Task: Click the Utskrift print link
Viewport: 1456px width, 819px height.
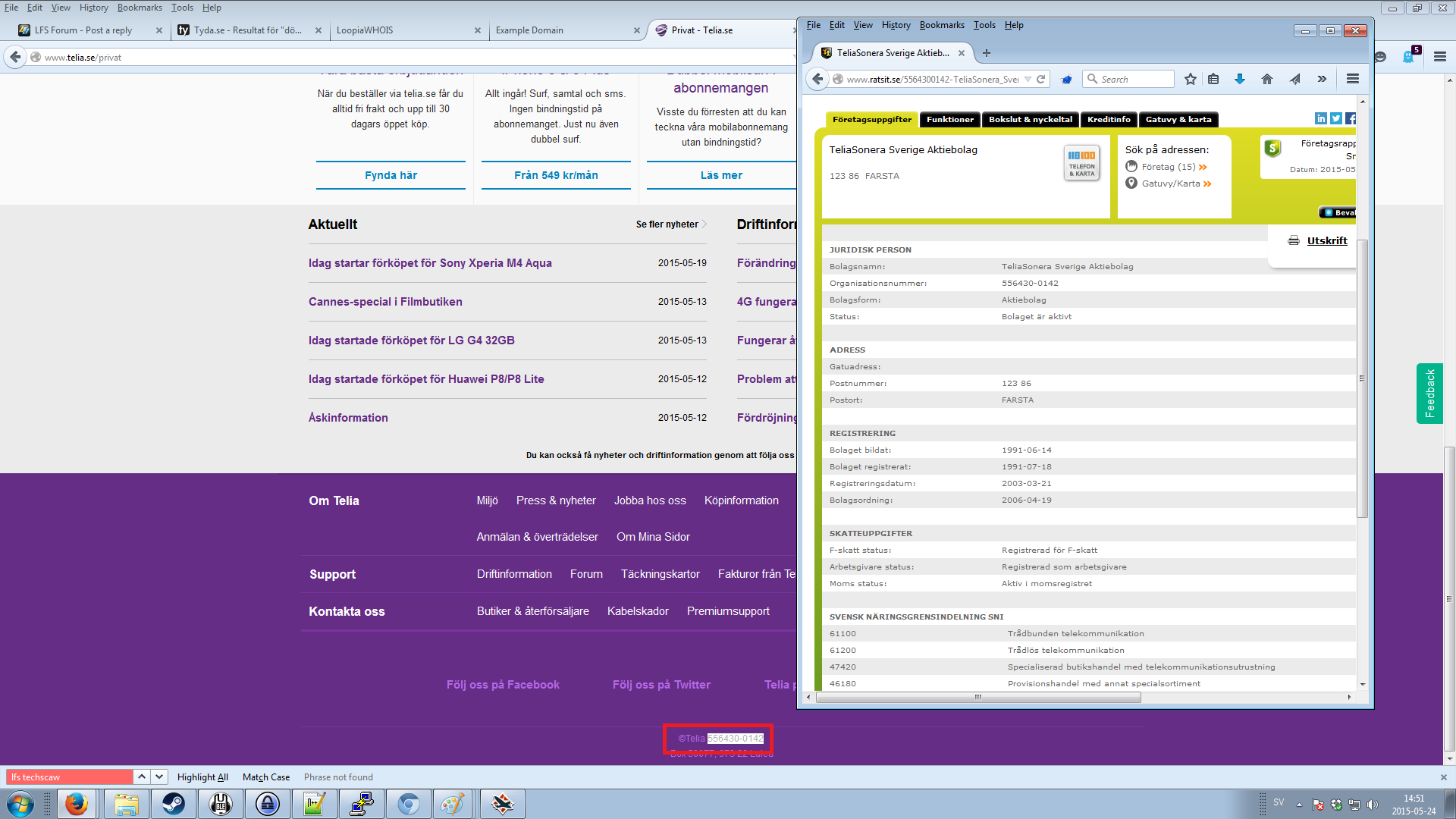Action: pos(1326,240)
